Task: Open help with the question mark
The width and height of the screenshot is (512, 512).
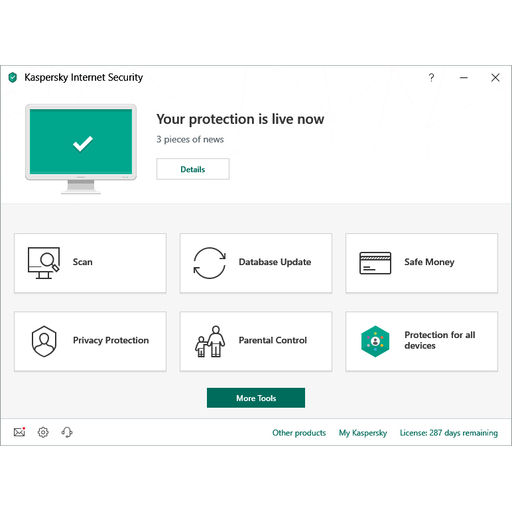Action: pyautogui.click(x=431, y=78)
